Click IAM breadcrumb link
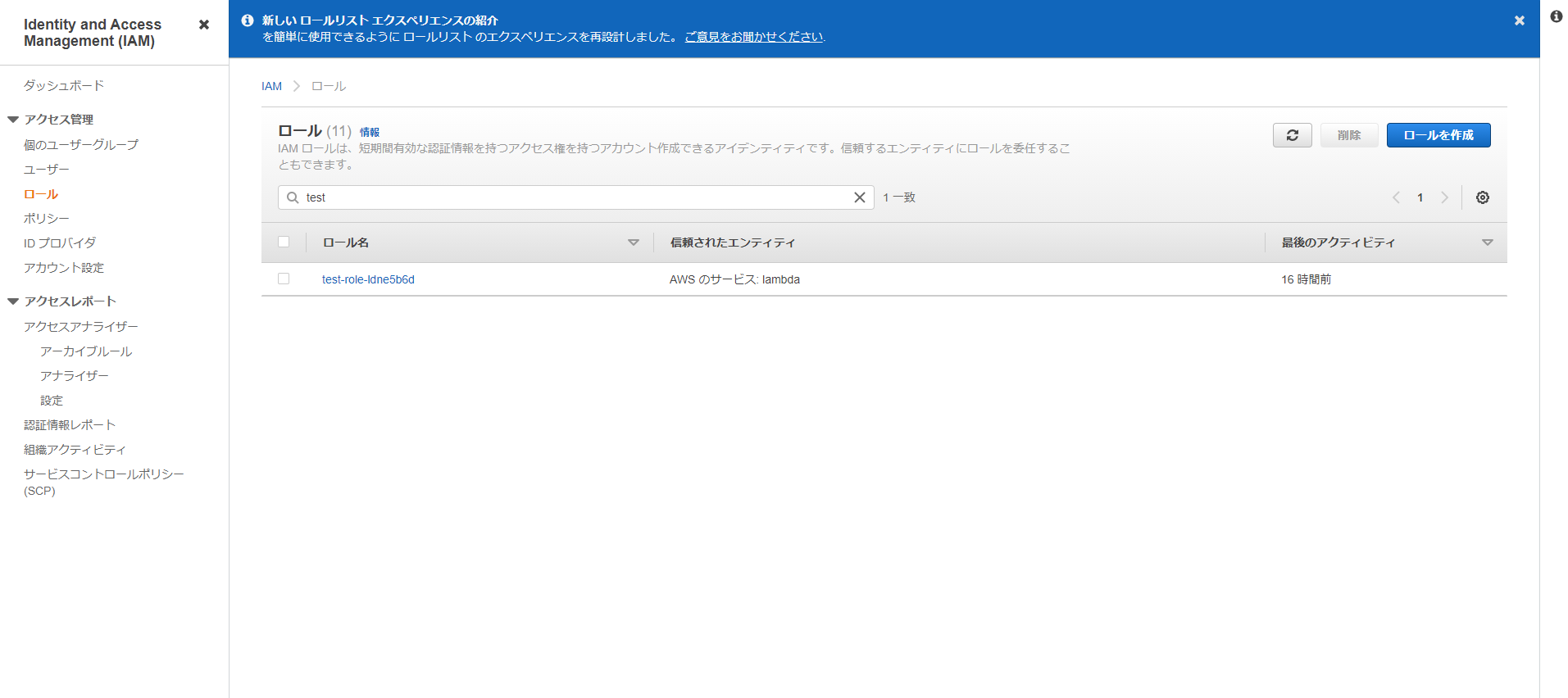 pyautogui.click(x=271, y=86)
